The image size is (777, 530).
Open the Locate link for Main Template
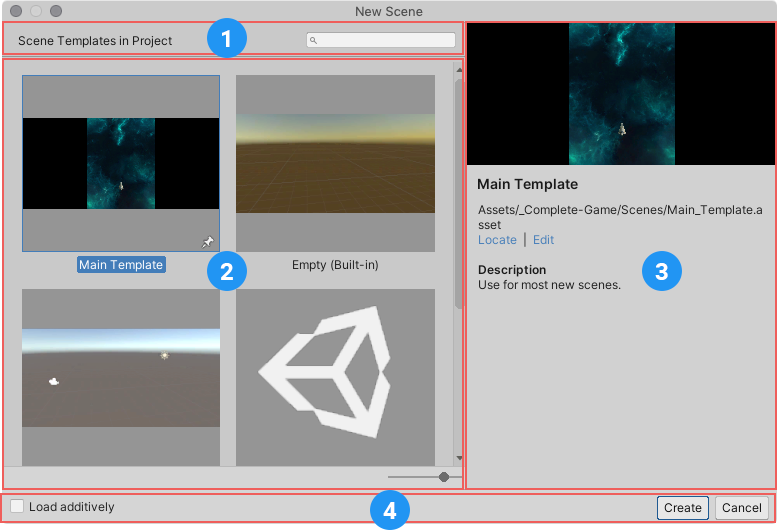click(x=497, y=240)
